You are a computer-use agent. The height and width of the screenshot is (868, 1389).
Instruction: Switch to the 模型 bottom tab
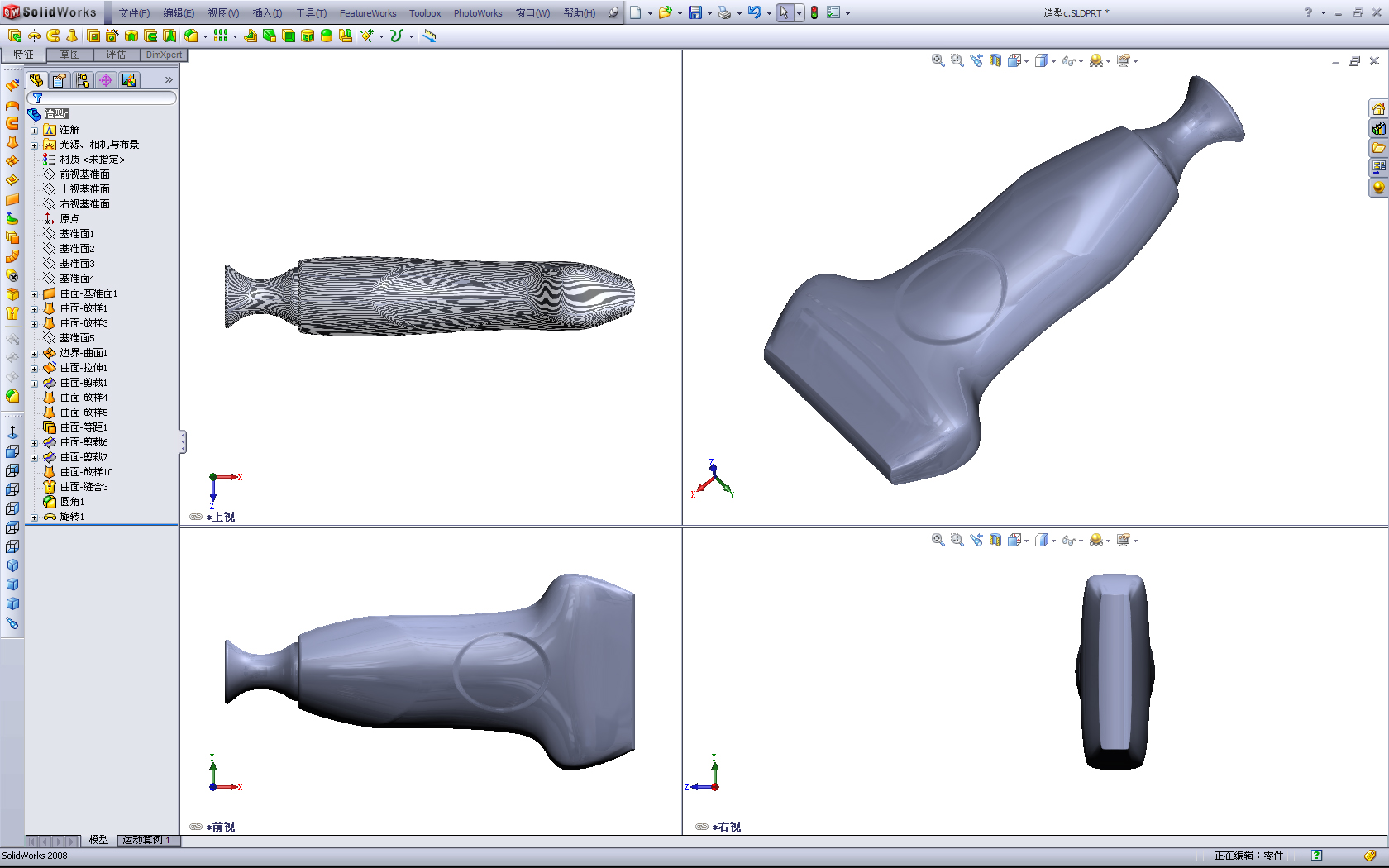98,840
